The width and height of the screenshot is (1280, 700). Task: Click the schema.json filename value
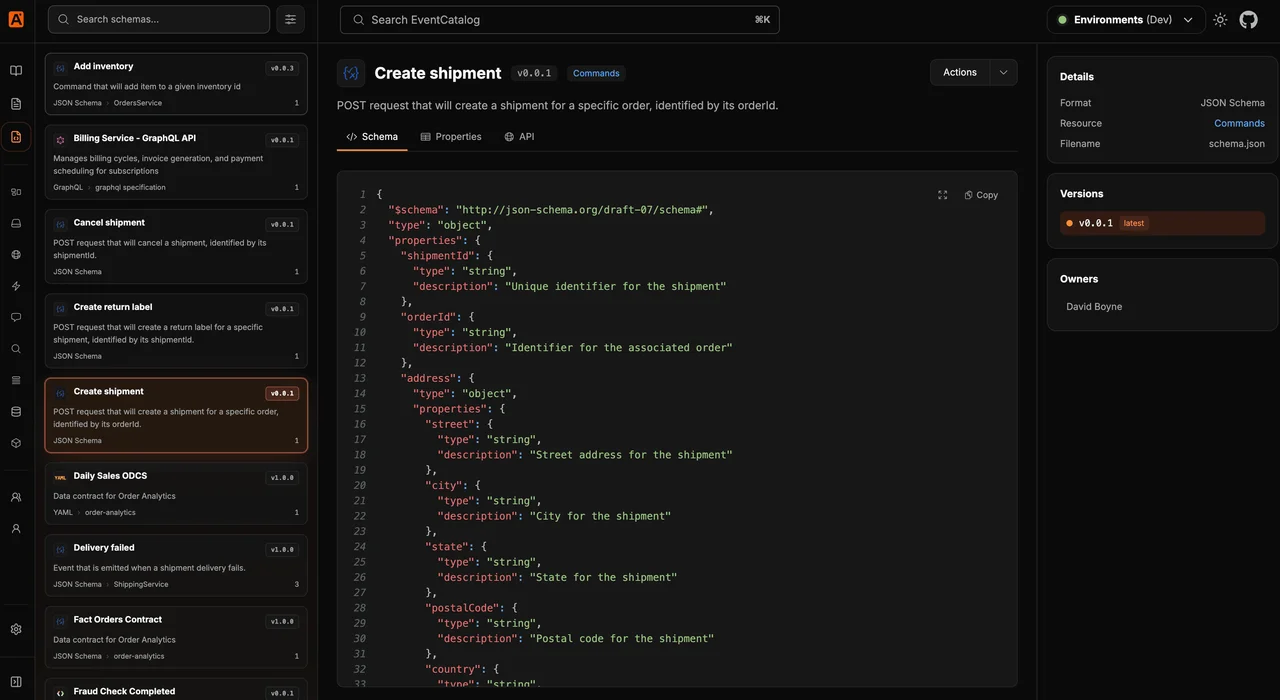[x=1237, y=144]
